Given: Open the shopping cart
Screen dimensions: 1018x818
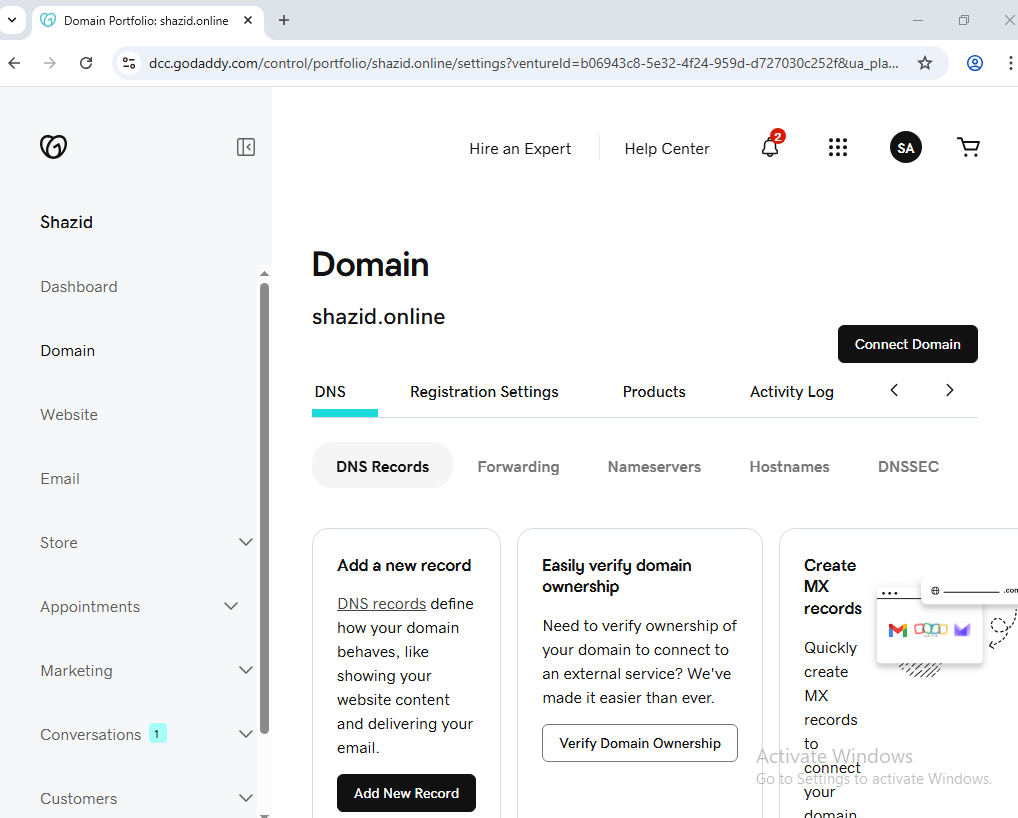Looking at the screenshot, I should click(x=969, y=147).
